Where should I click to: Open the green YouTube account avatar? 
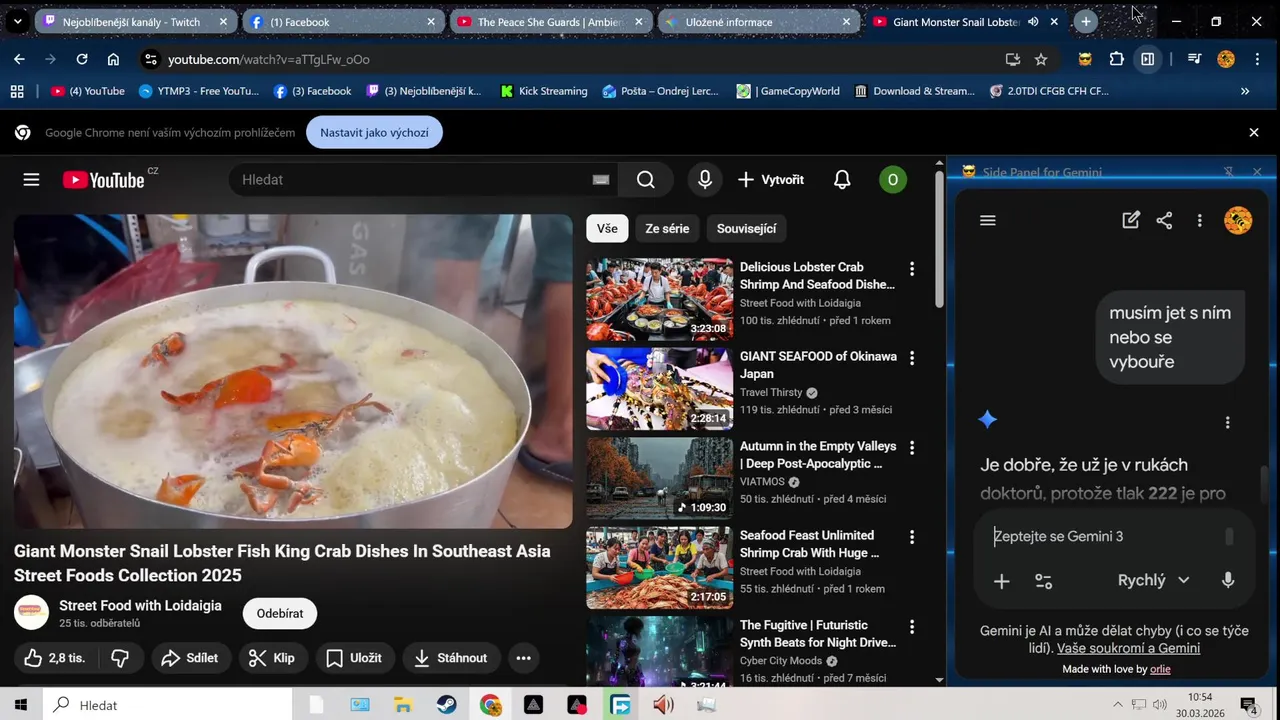click(892, 180)
